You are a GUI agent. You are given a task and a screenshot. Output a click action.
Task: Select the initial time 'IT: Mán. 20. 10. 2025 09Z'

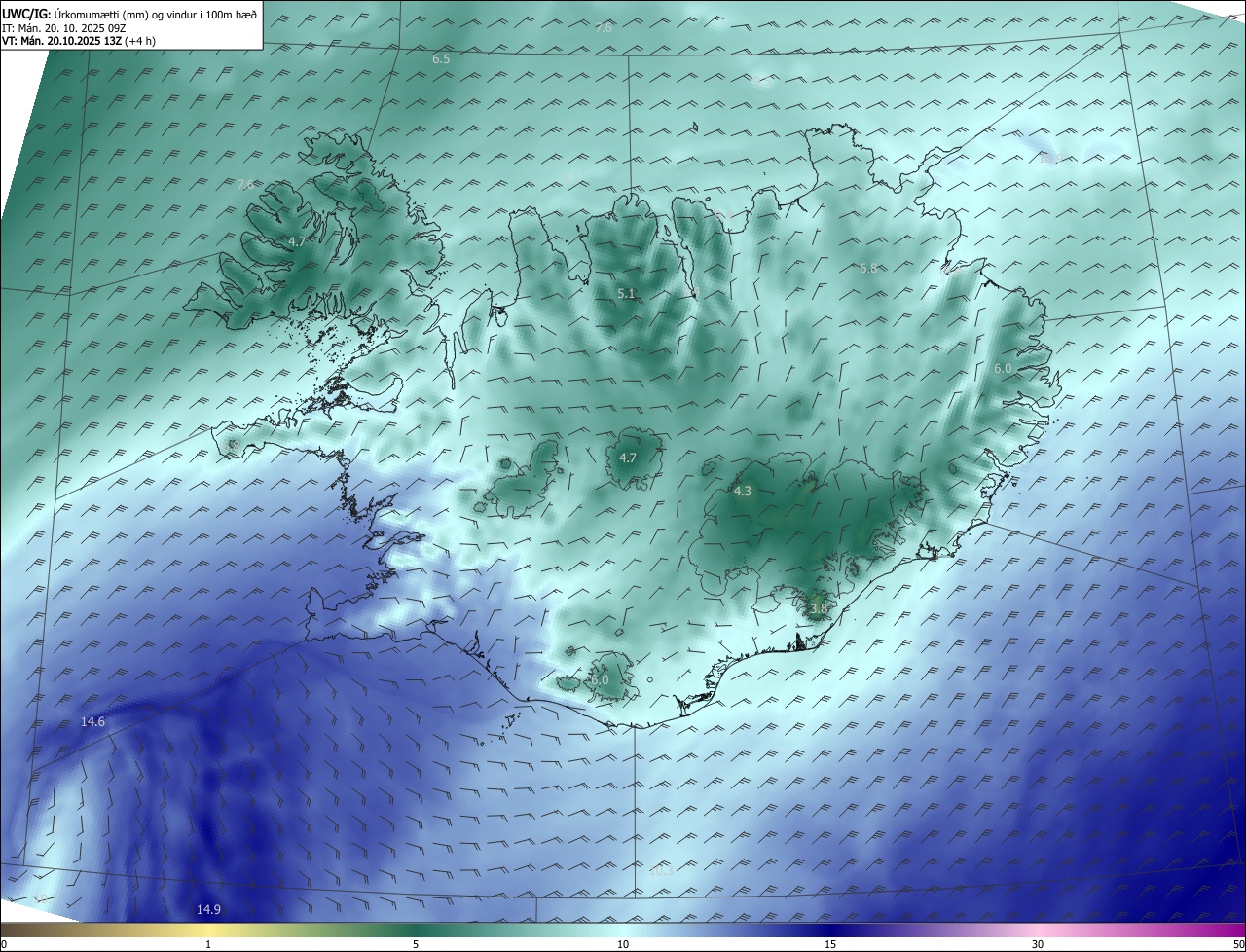[64, 28]
